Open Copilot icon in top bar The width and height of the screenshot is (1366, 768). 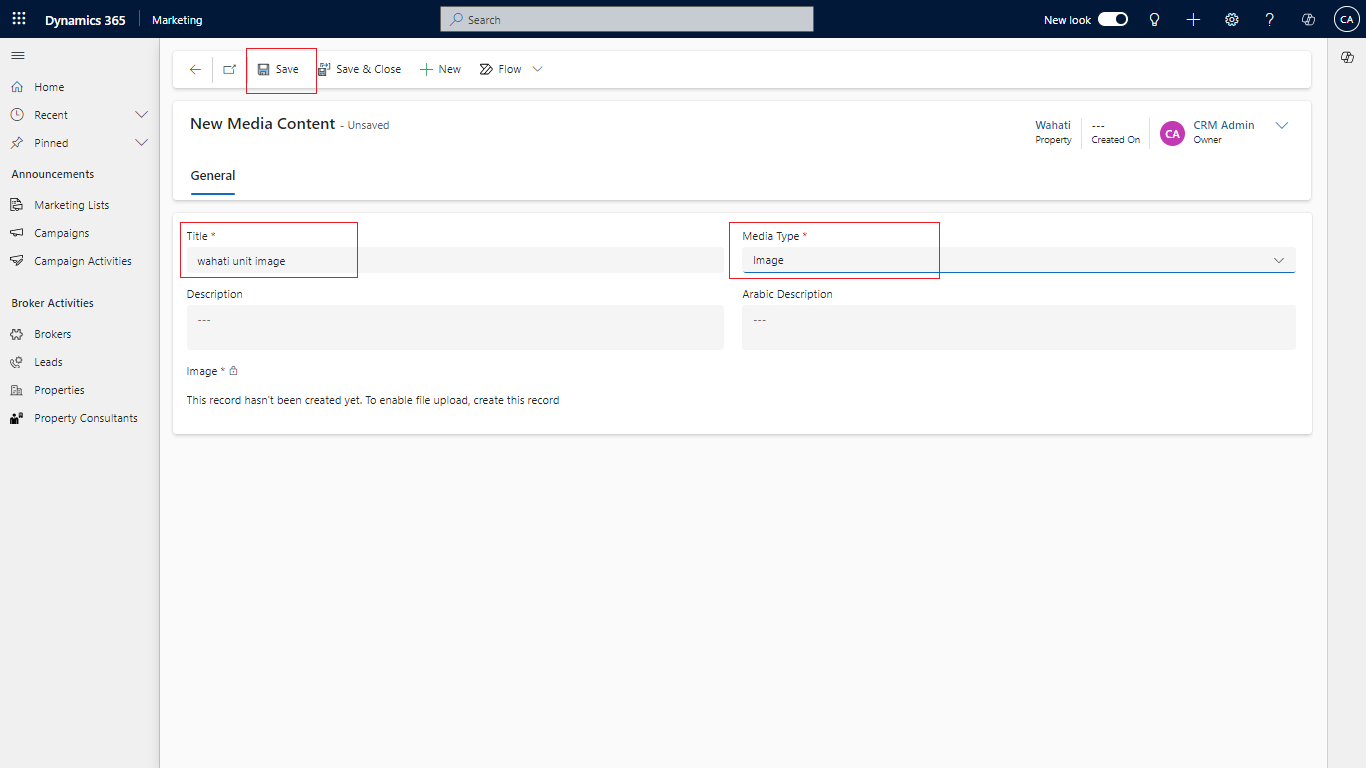pyautogui.click(x=1308, y=19)
